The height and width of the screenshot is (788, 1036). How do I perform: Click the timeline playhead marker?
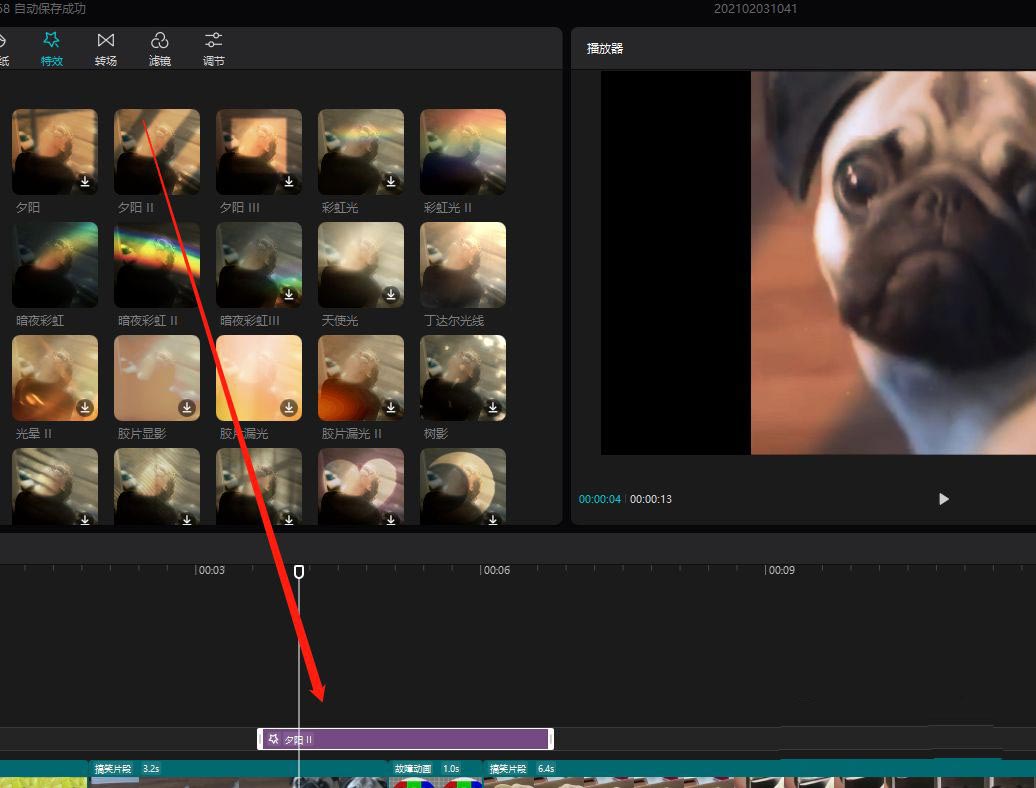point(299,571)
